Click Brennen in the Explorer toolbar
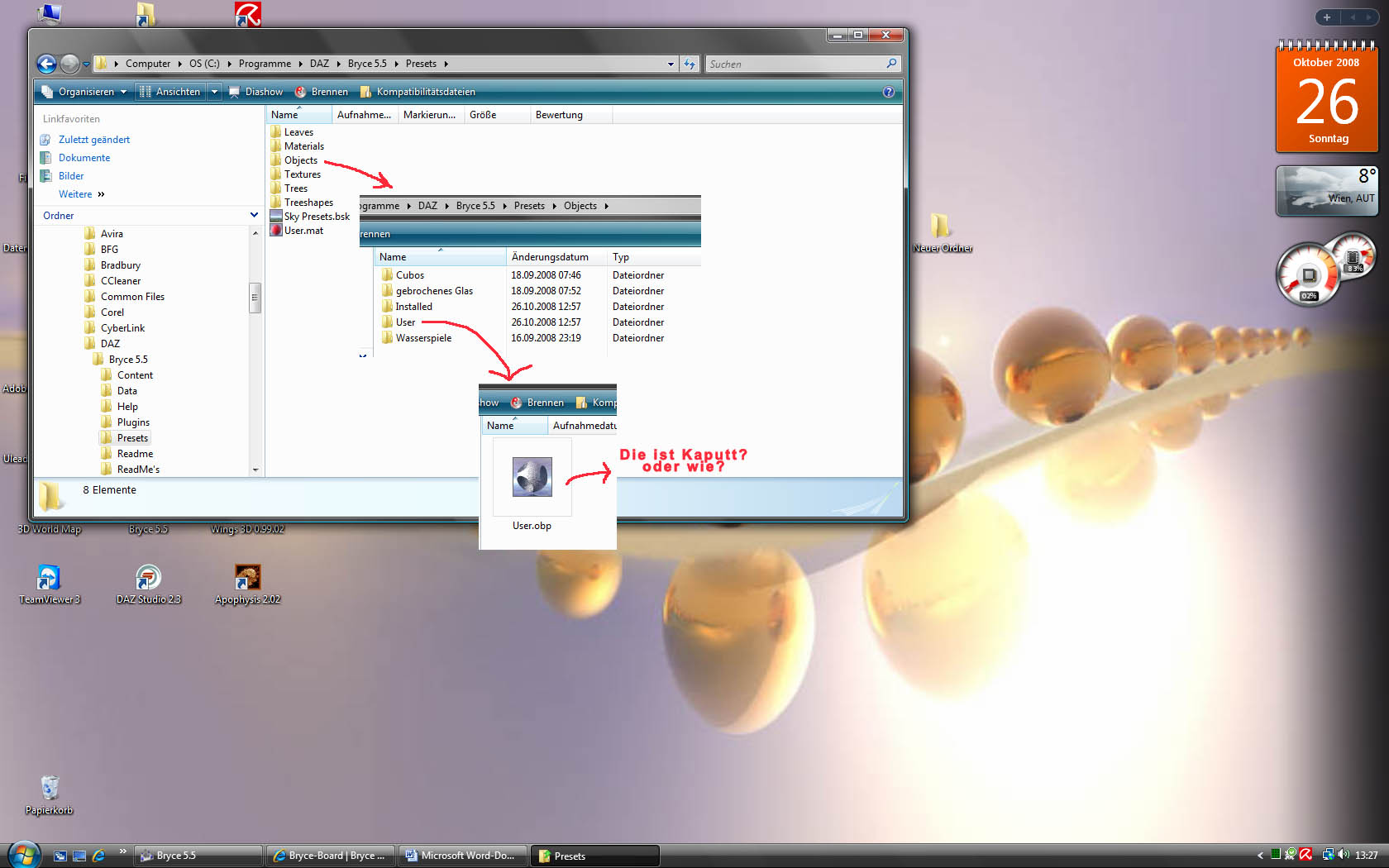This screenshot has height=868, width=1389. 322,92
